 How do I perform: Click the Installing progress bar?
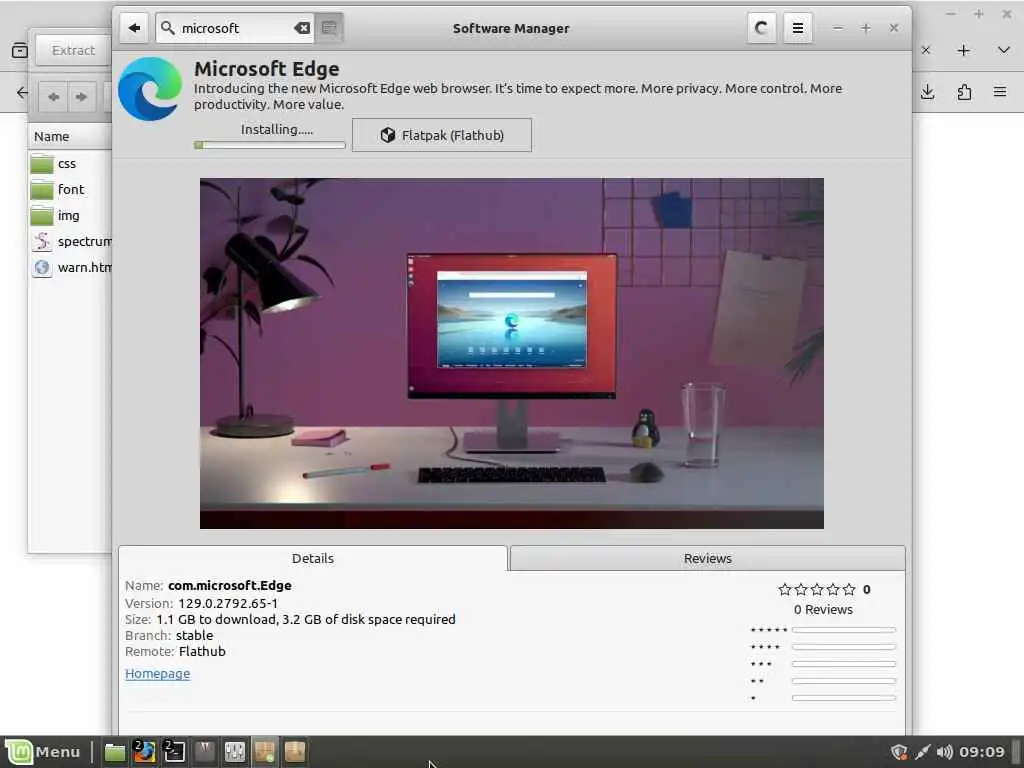click(270, 145)
